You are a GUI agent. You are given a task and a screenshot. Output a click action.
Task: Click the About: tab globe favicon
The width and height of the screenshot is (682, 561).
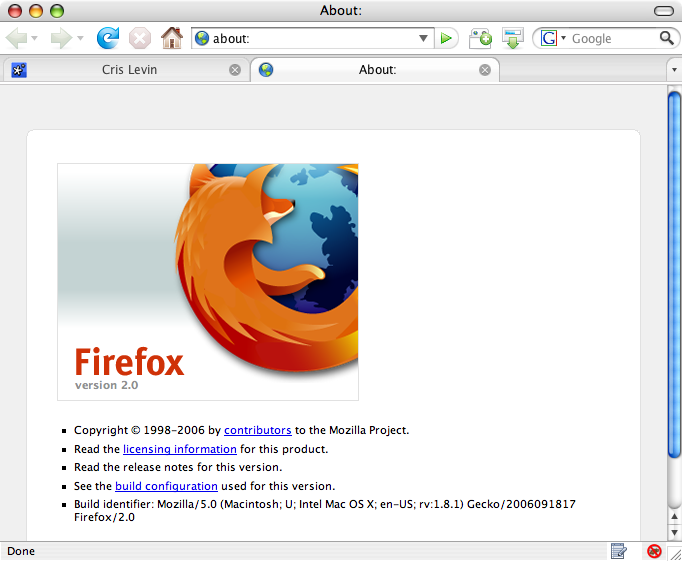point(266,70)
